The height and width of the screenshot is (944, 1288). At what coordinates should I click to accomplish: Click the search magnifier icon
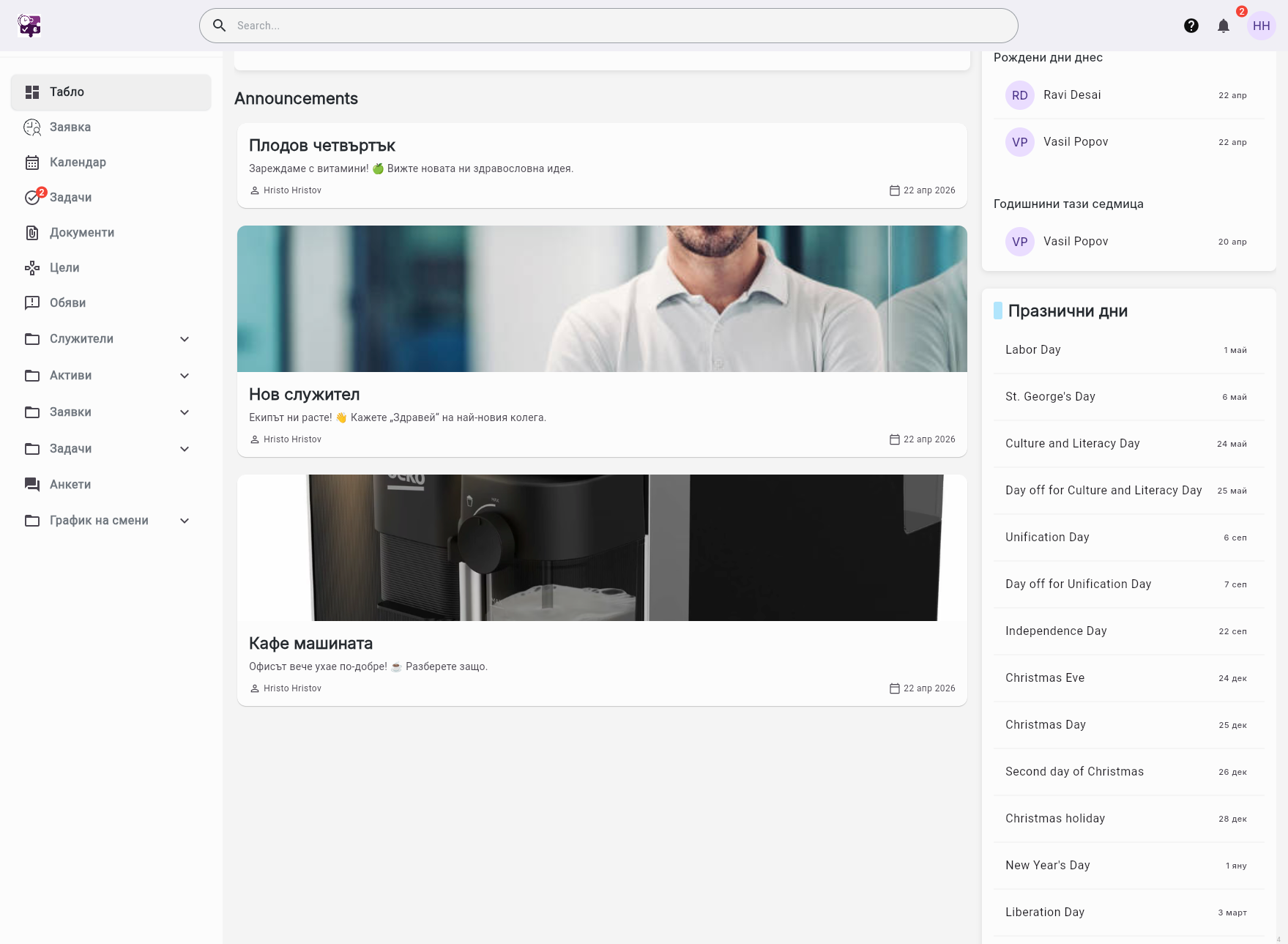[219, 26]
